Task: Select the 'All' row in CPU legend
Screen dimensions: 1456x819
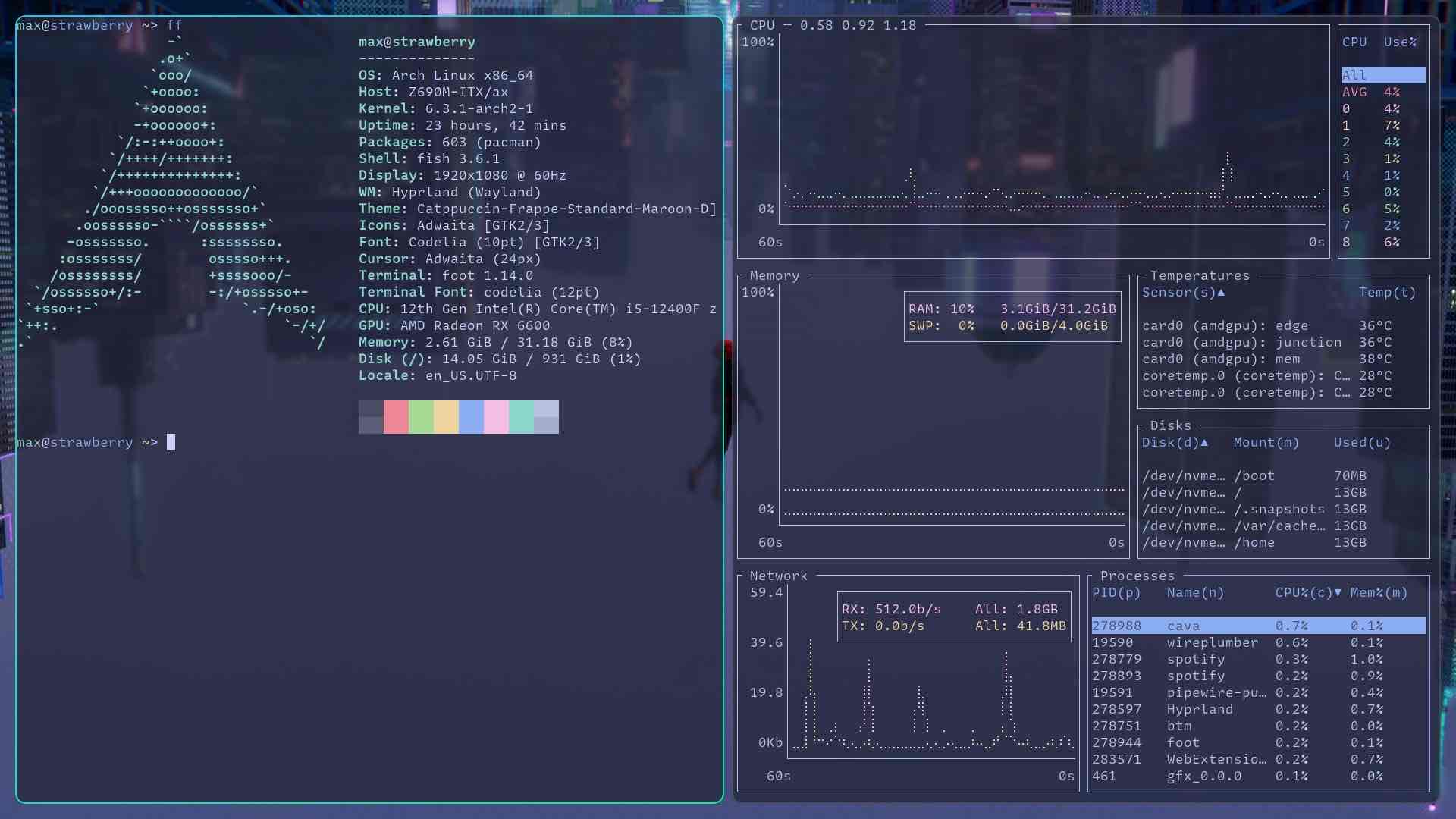Action: tap(1383, 75)
